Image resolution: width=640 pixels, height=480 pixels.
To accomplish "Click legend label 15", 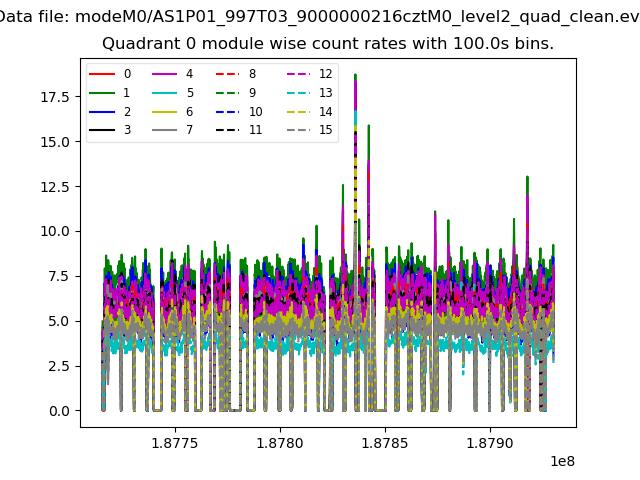I will [326, 130].
